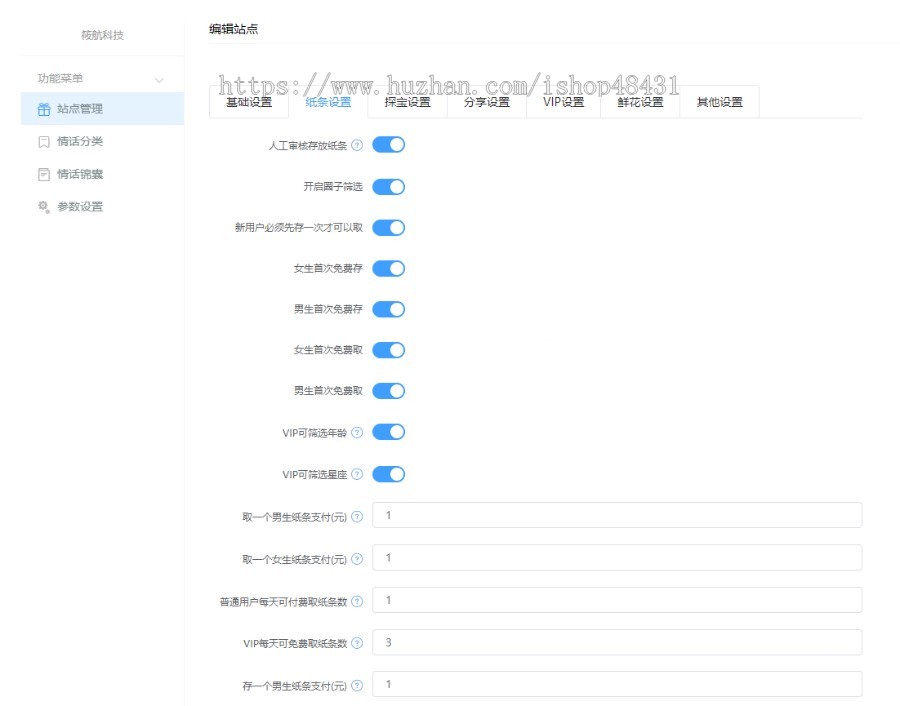The width and height of the screenshot is (900, 706).
Task: Disable the 男生首次免费存 switch
Action: pyautogui.click(x=389, y=309)
